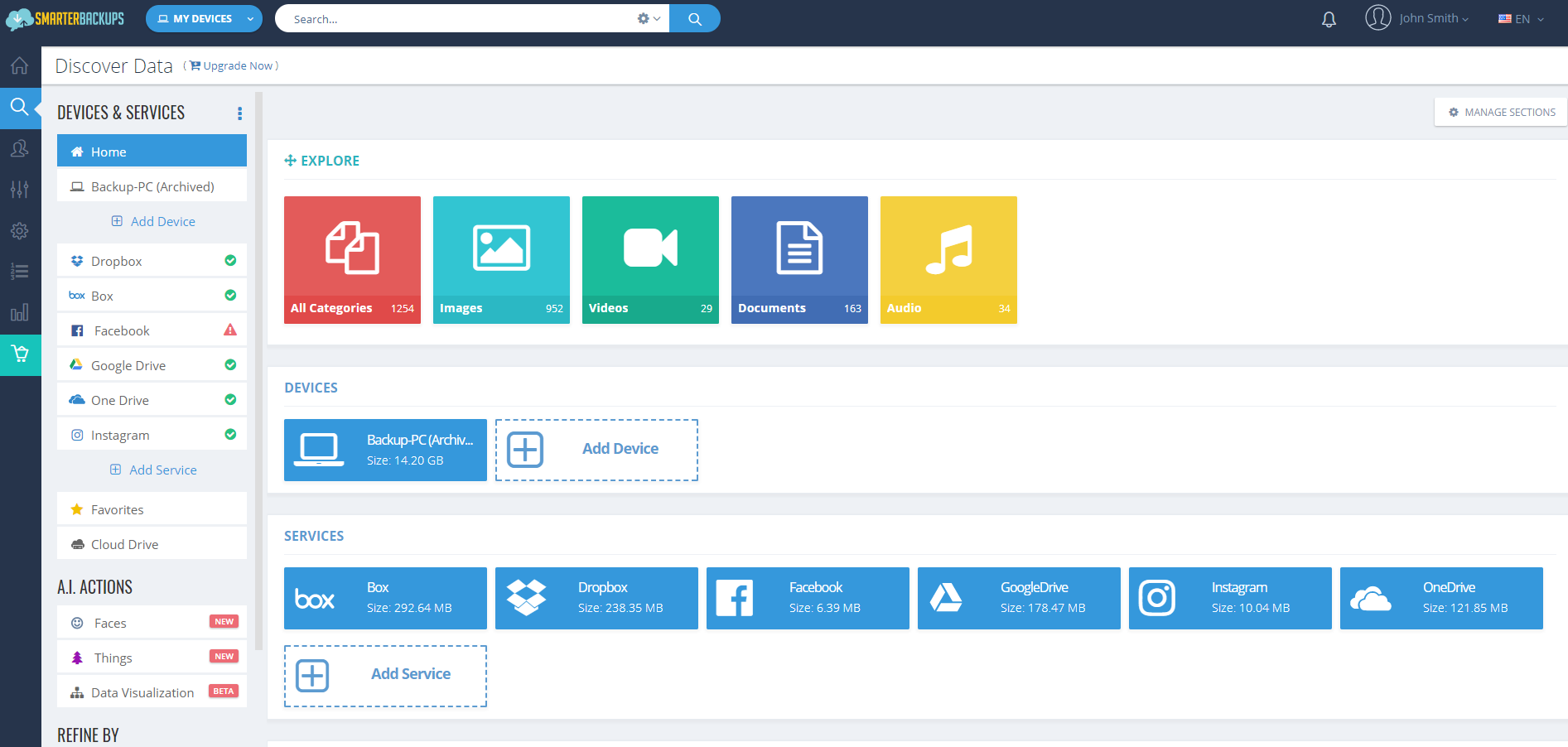Screen dimensions: 1568x747
Task: Open the bar chart icon in left rail
Action: point(20,313)
